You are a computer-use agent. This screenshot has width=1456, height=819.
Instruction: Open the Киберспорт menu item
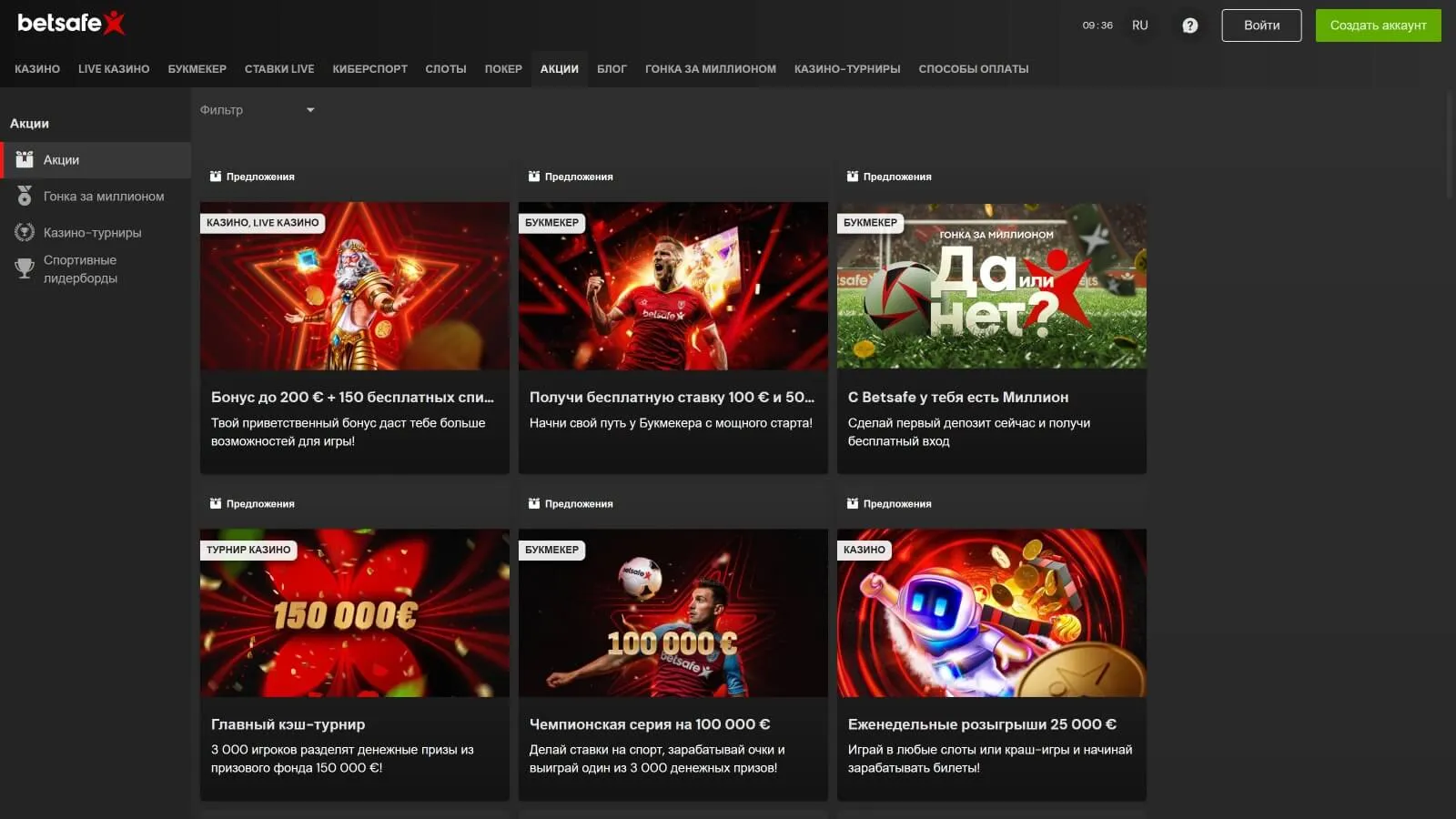(369, 69)
